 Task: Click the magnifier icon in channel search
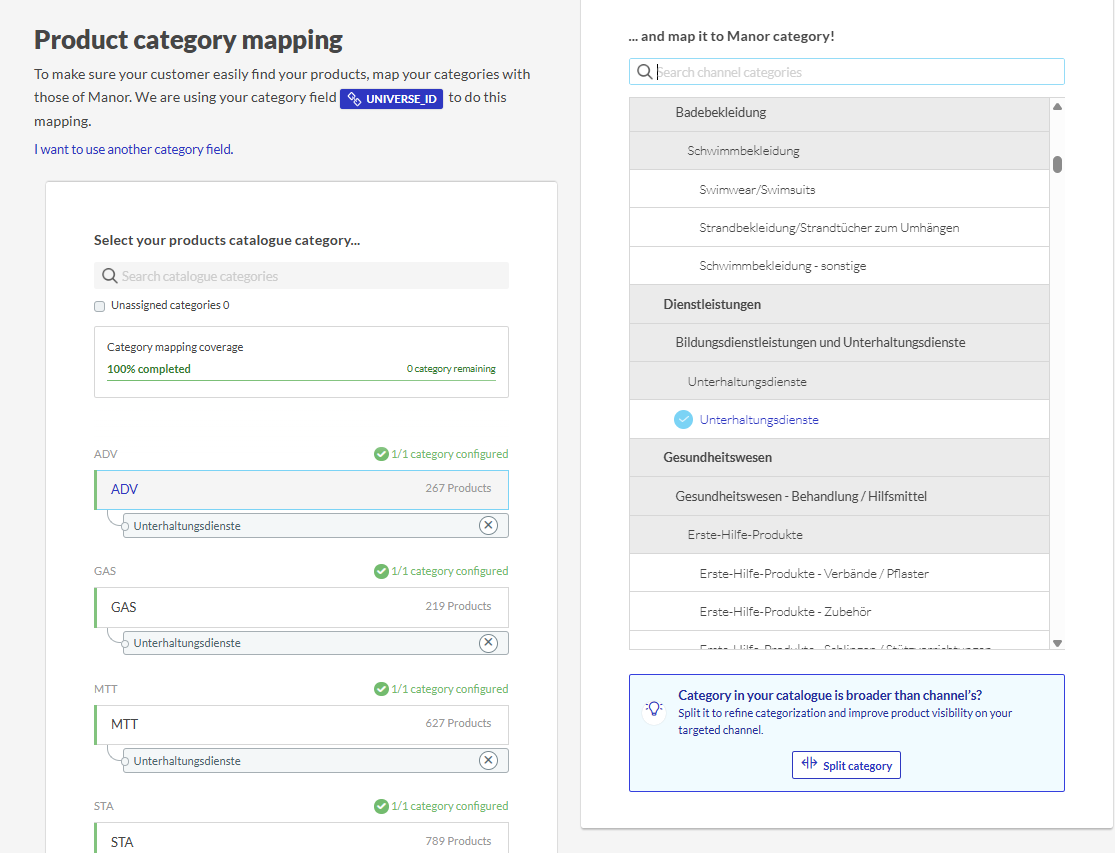click(645, 72)
